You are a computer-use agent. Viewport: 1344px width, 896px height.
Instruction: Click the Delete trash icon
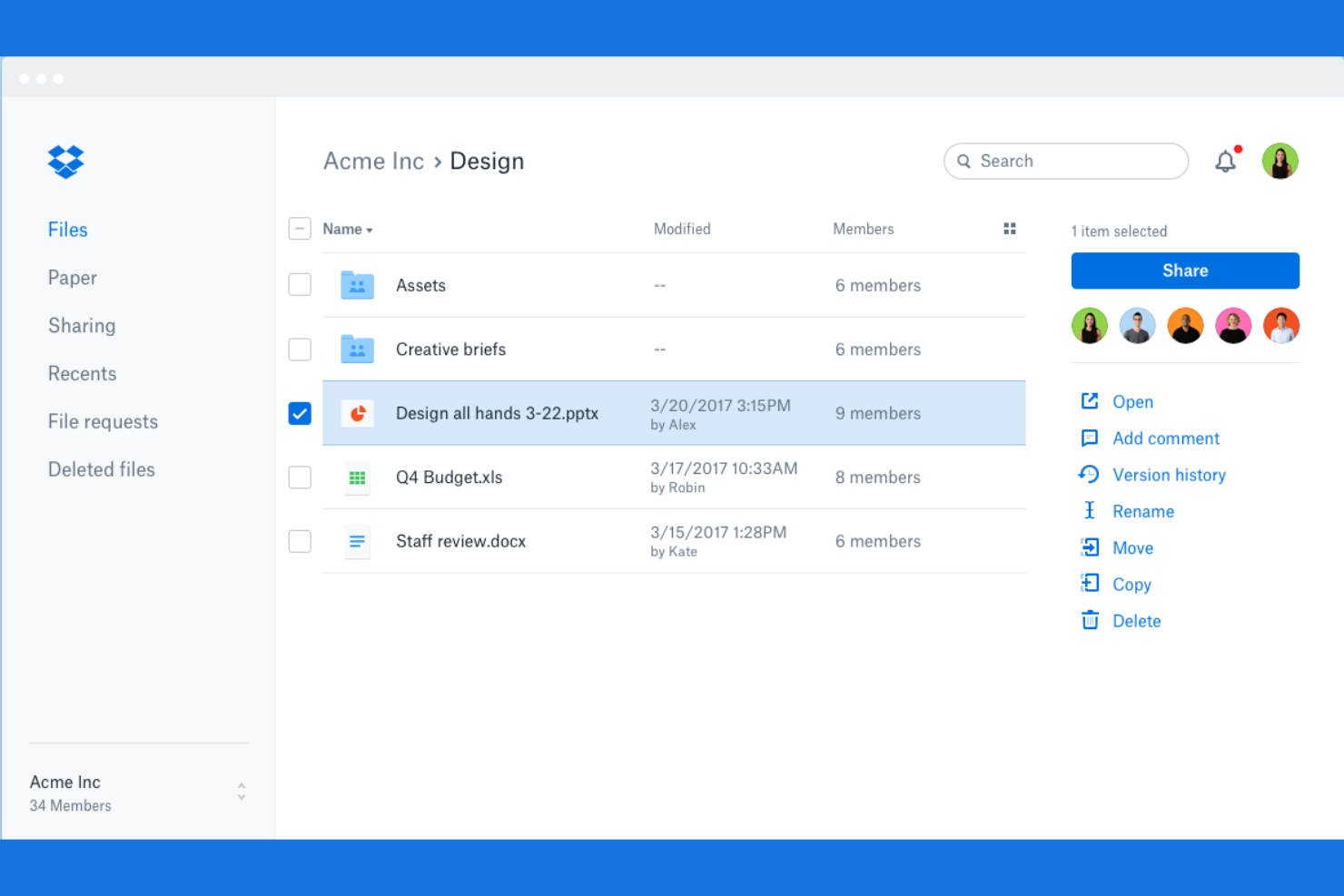(1090, 619)
